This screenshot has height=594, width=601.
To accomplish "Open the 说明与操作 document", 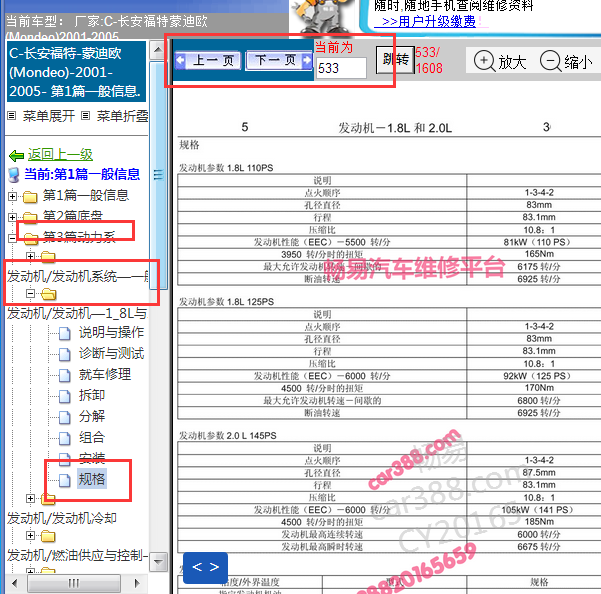I will [x=112, y=332].
